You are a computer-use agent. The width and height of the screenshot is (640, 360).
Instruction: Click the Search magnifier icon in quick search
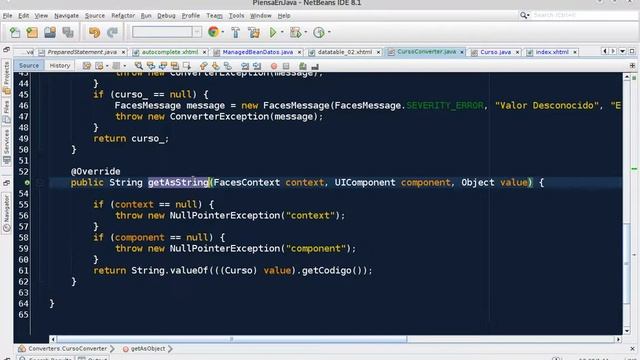coord(524,15)
